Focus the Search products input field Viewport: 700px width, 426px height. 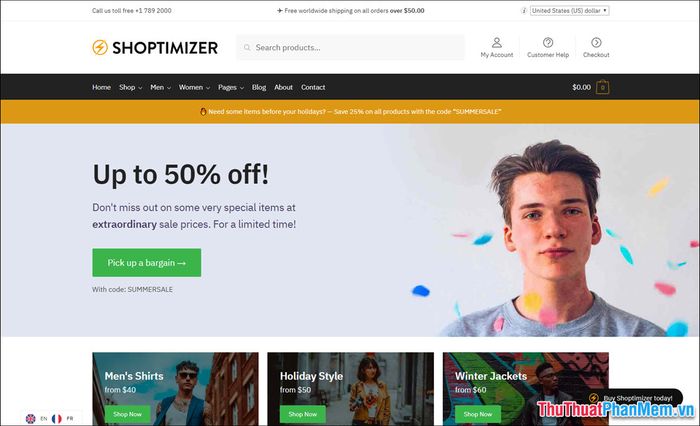(350, 47)
